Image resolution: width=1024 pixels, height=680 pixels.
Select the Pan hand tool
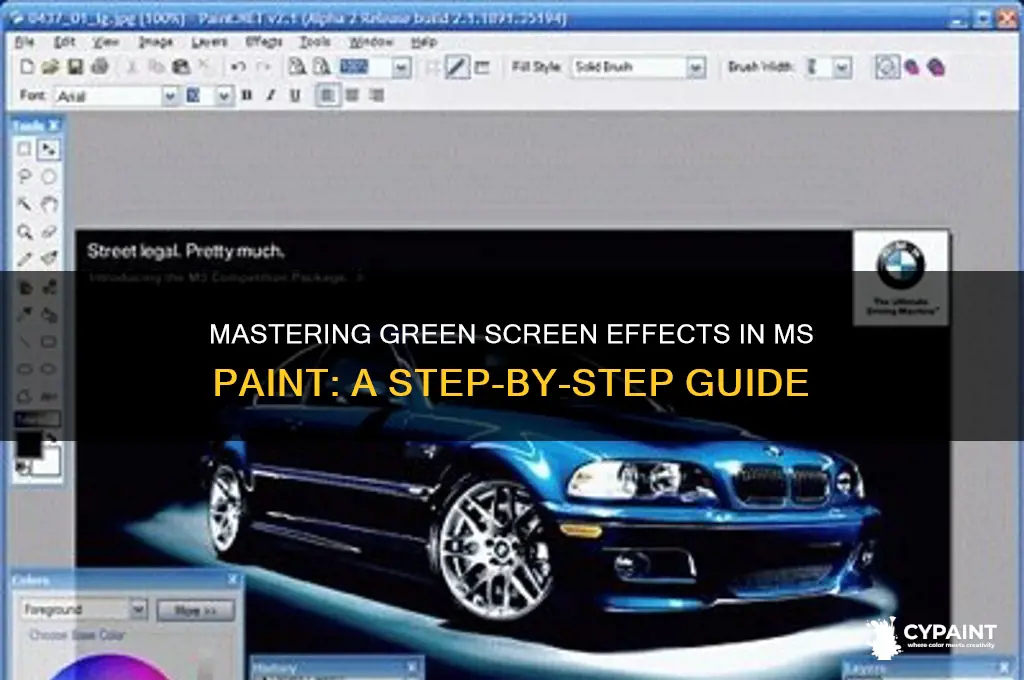click(x=49, y=204)
